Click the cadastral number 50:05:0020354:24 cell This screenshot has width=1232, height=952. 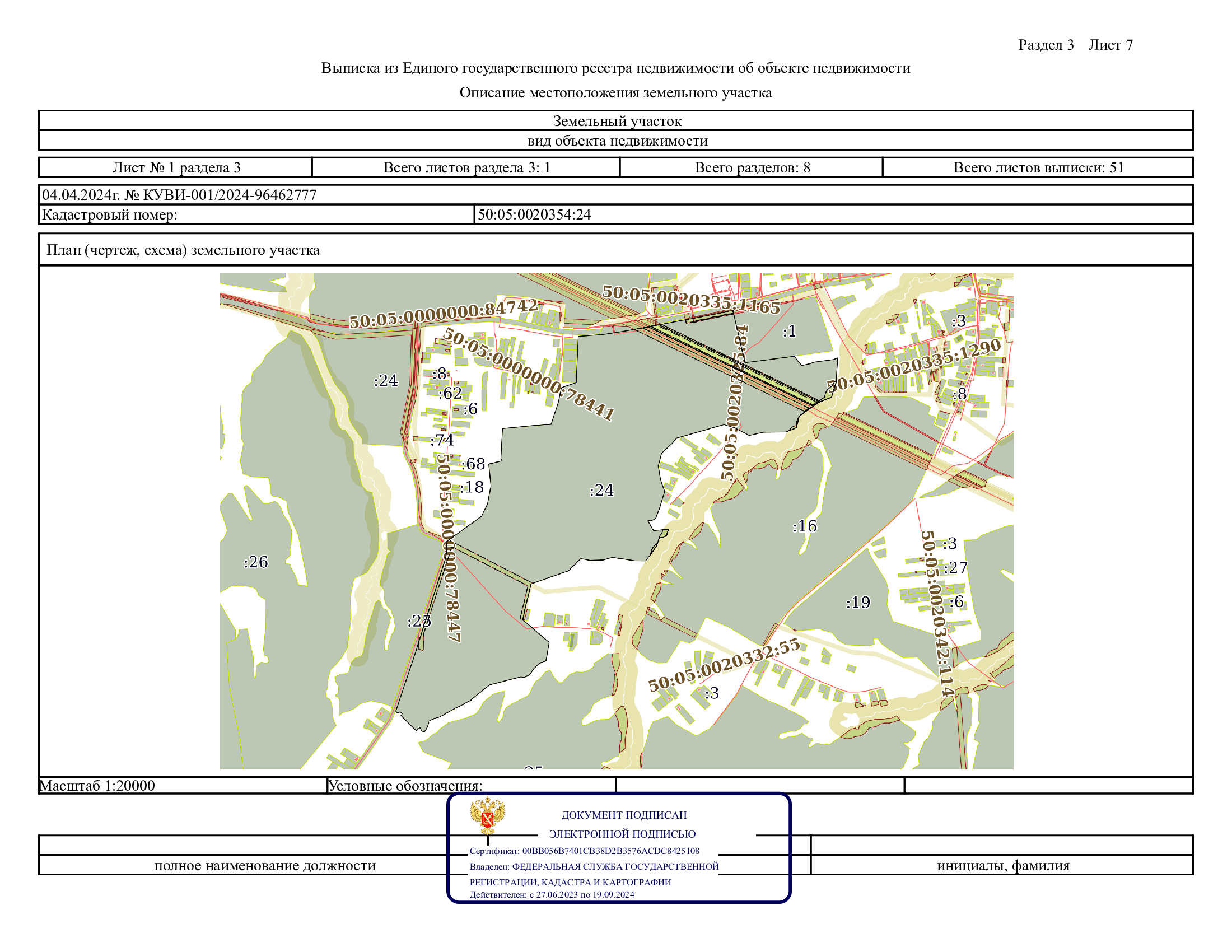tap(534, 214)
